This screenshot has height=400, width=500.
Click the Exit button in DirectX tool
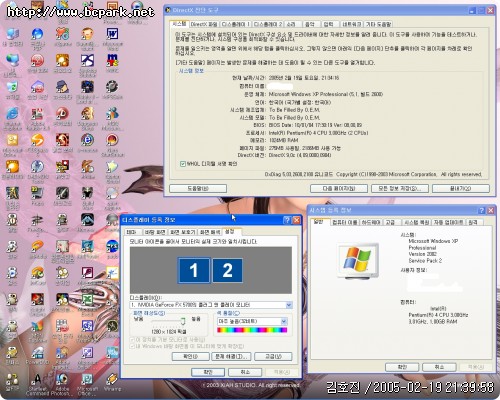[x=461, y=188]
